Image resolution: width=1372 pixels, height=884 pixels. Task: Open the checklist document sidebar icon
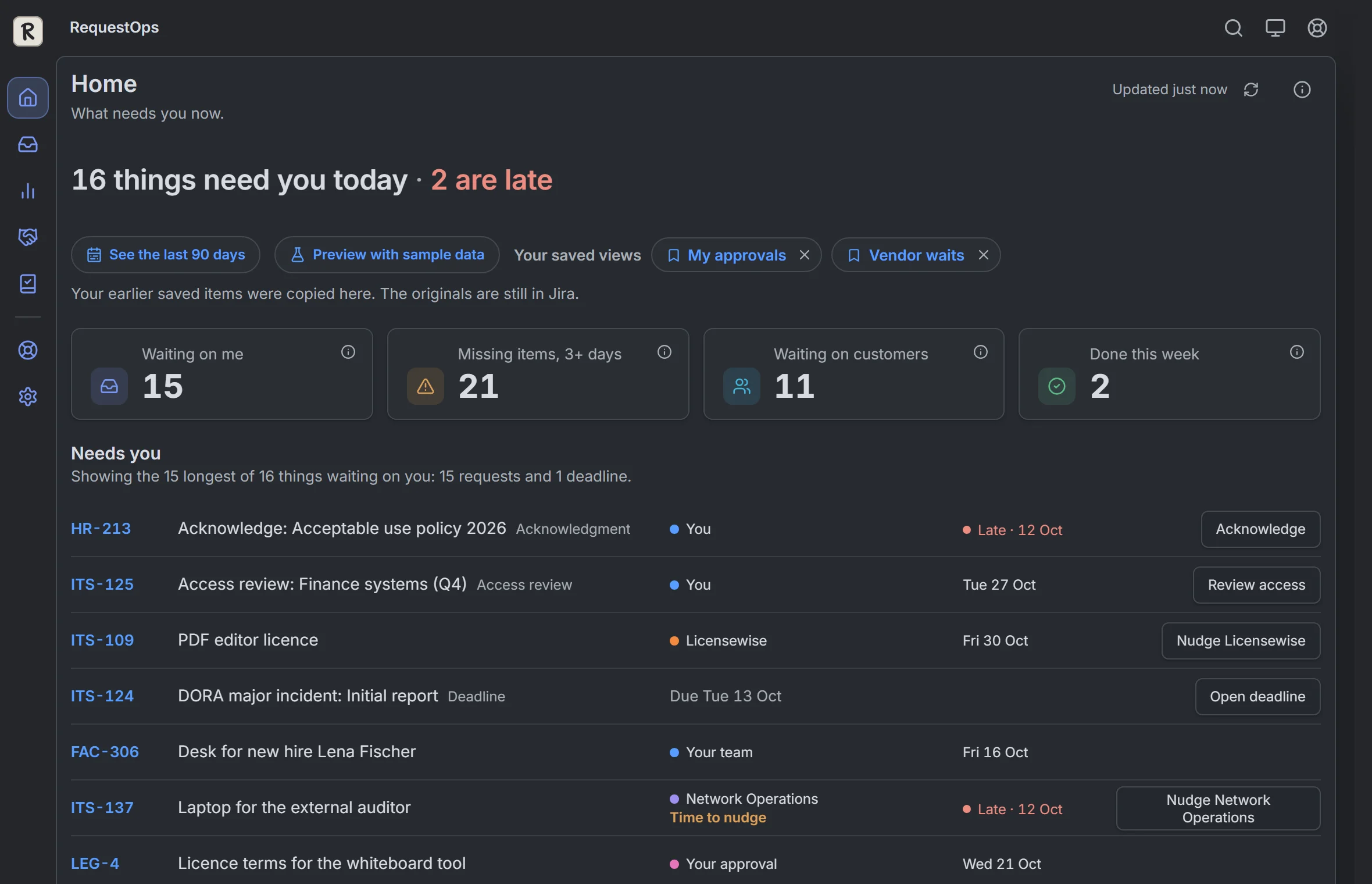(x=28, y=284)
